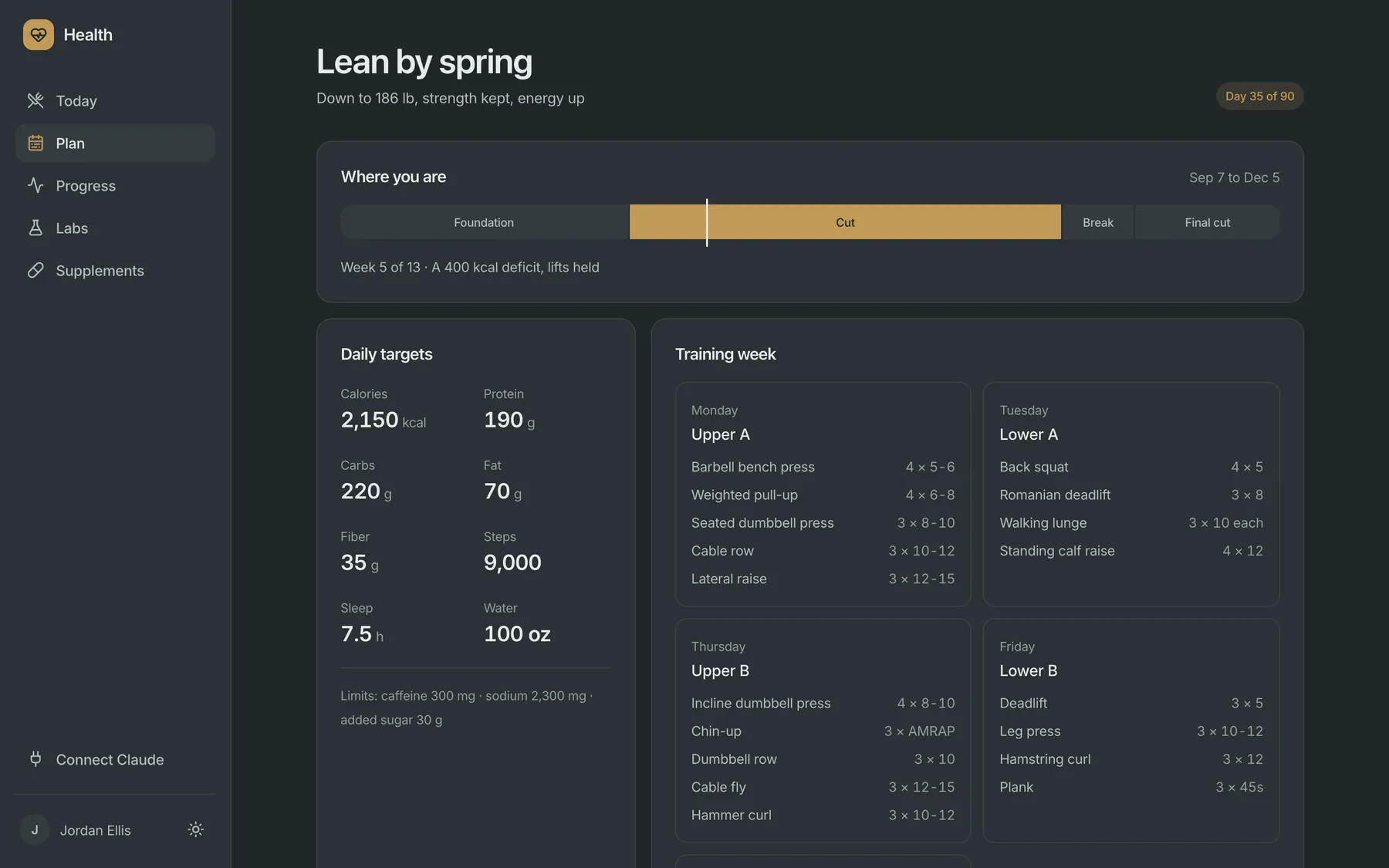Open the Monday Upper A workout card title
This screenshot has width=1389, height=868.
(x=720, y=434)
